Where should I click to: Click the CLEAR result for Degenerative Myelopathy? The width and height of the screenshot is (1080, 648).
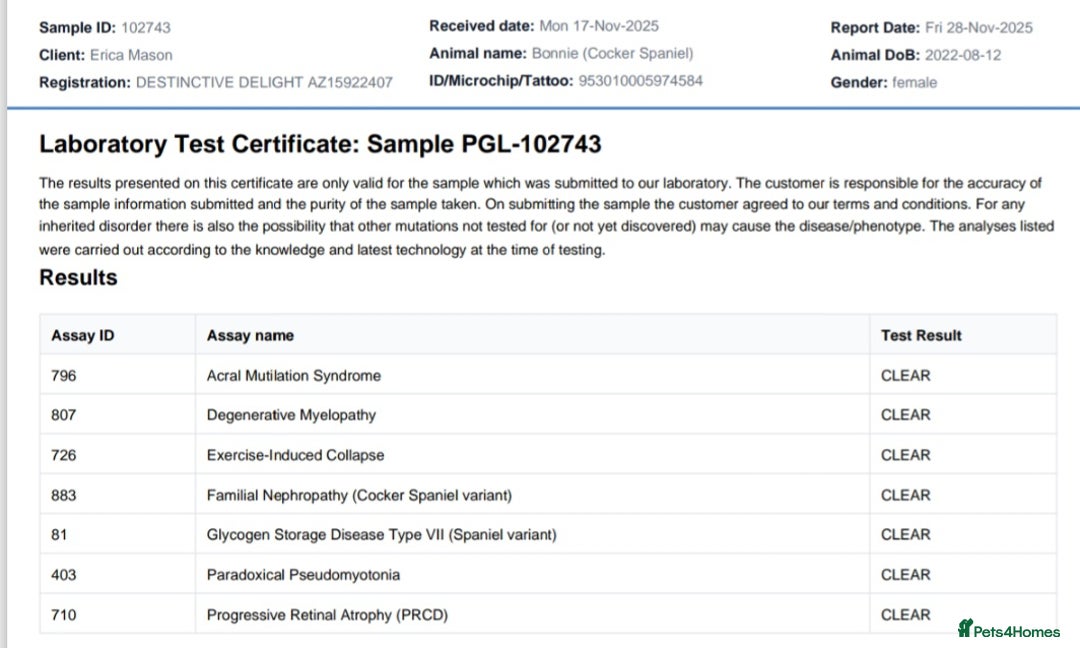[905, 415]
